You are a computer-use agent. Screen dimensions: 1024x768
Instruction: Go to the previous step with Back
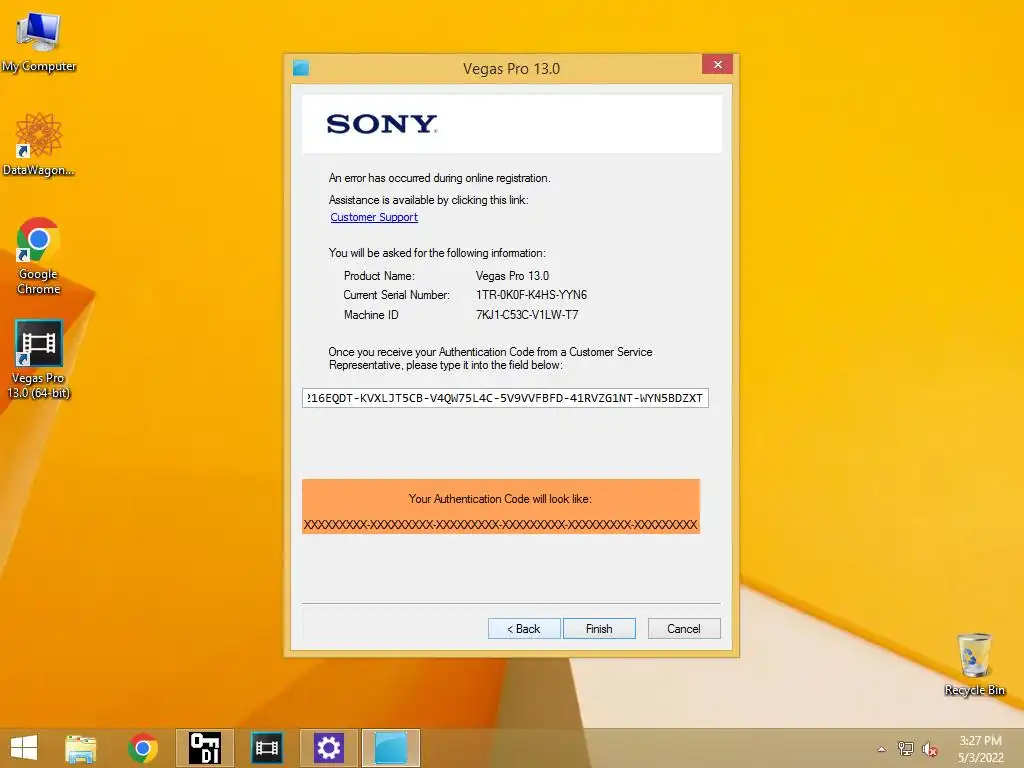524,629
